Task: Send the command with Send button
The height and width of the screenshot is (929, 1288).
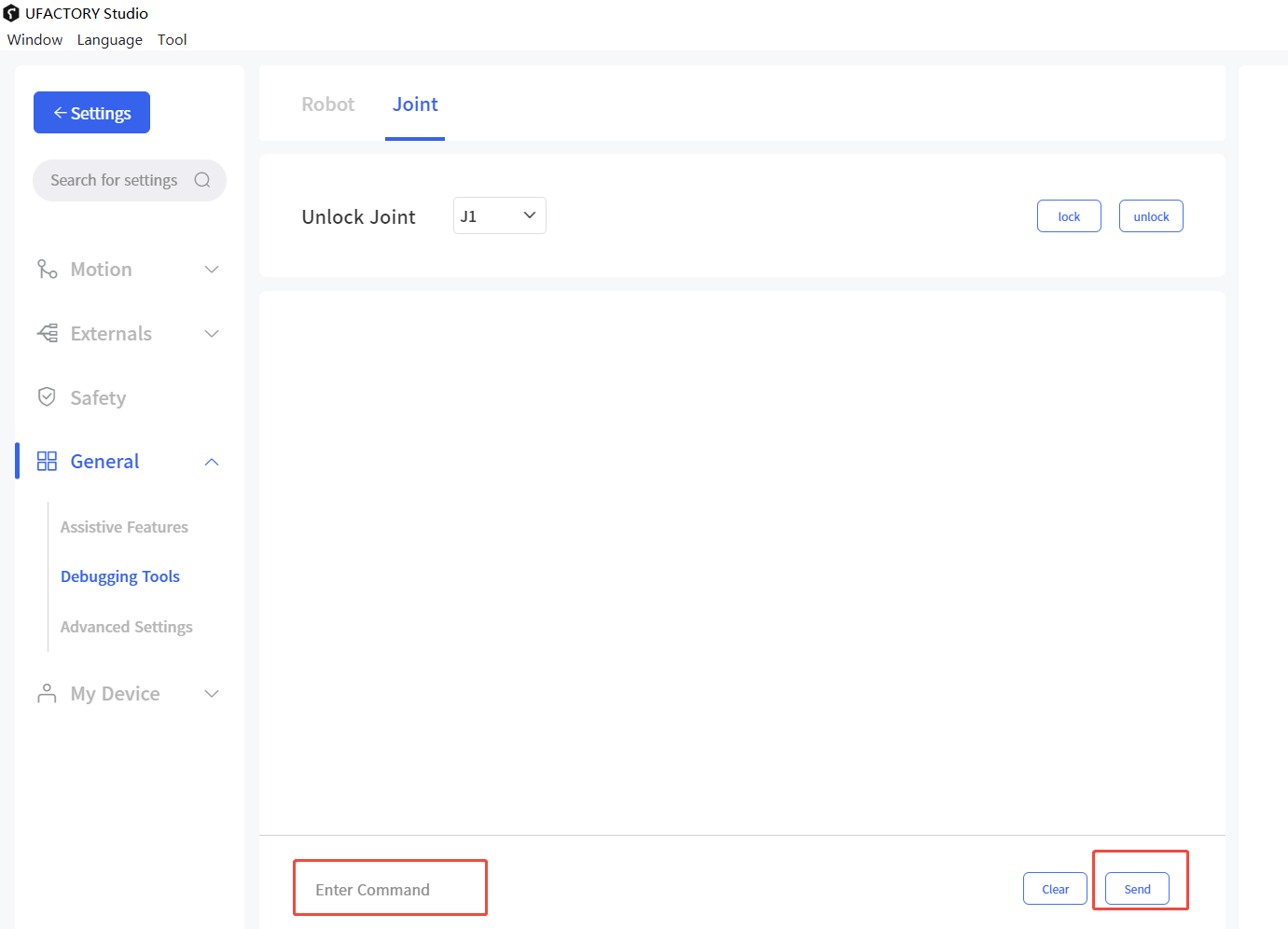Action: point(1137,889)
